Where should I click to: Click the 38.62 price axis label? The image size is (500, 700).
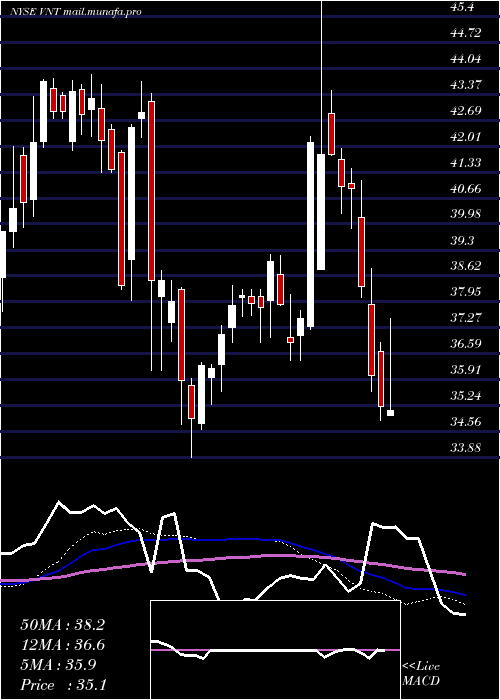466,266
